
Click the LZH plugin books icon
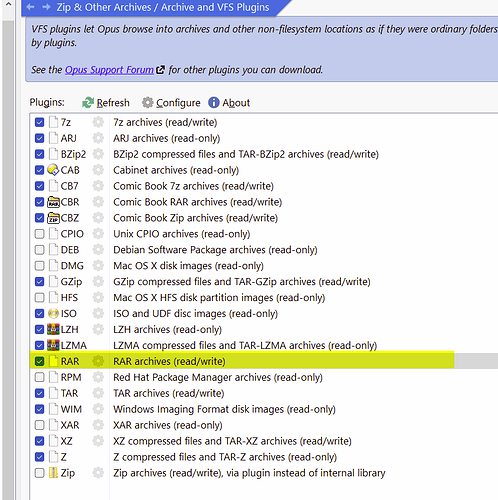(53, 329)
